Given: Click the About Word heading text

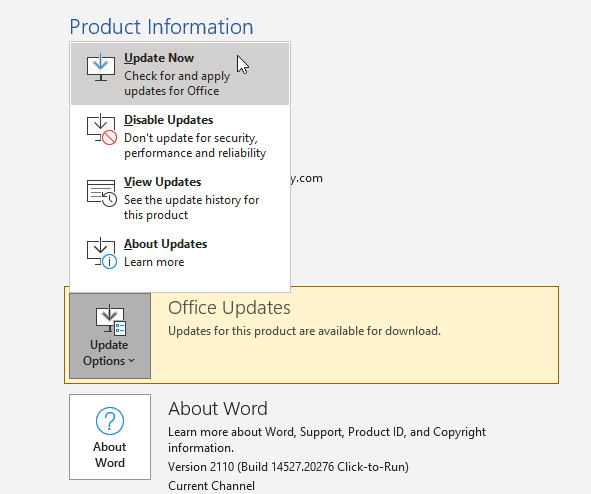Looking at the screenshot, I should tap(218, 408).
